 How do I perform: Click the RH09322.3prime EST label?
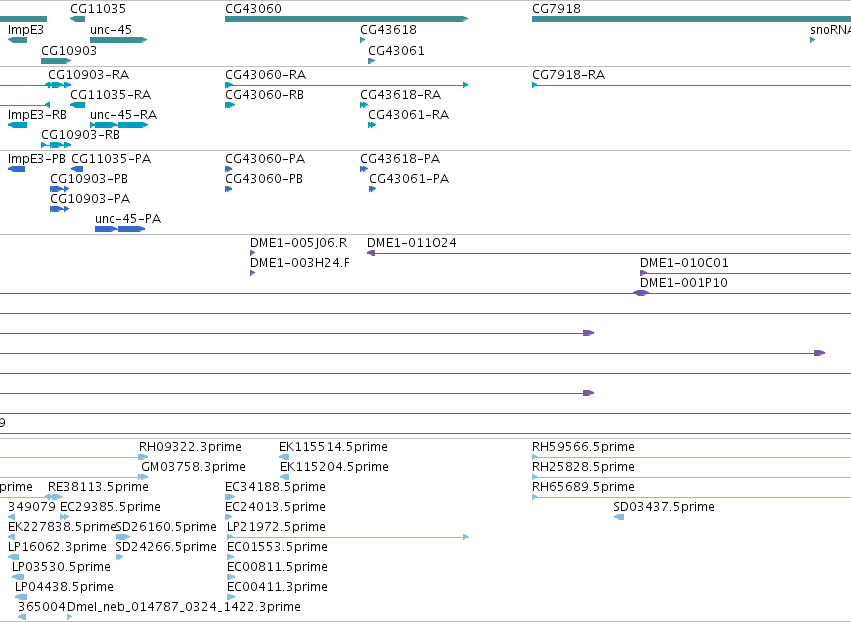pyautogui.click(x=190, y=447)
